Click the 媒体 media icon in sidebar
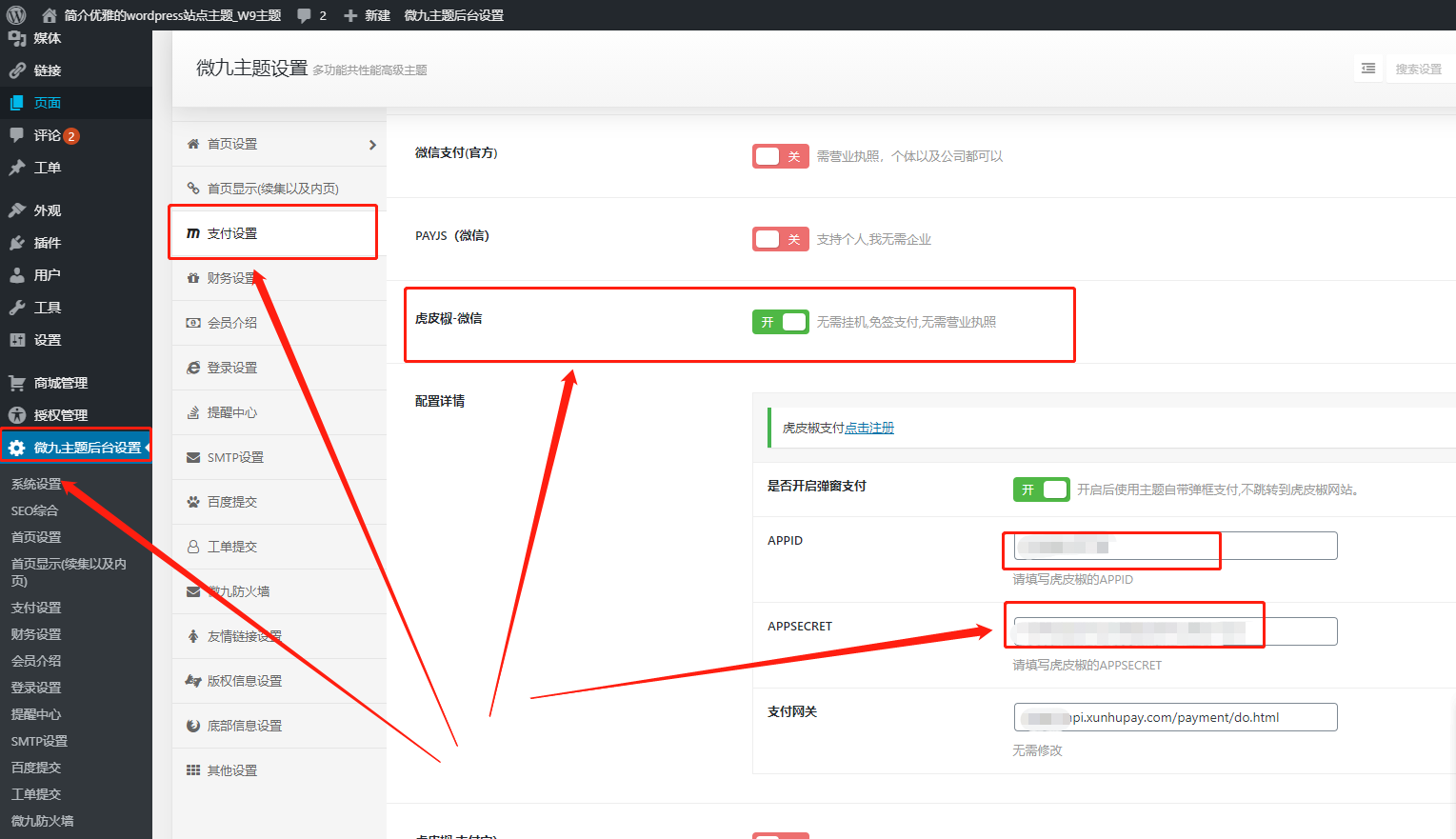This screenshot has height=839, width=1456. (16, 38)
